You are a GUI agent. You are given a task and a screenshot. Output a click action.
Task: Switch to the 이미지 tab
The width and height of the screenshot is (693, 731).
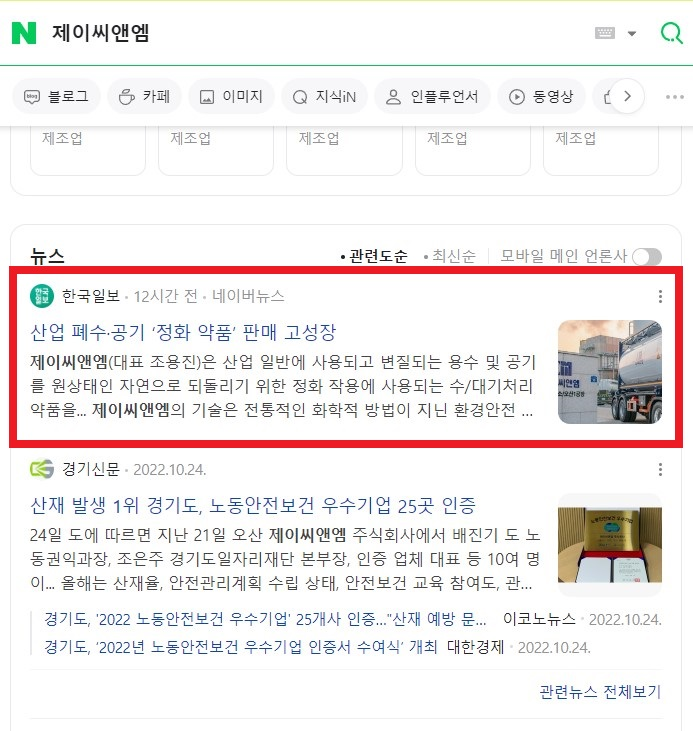[x=231, y=97]
